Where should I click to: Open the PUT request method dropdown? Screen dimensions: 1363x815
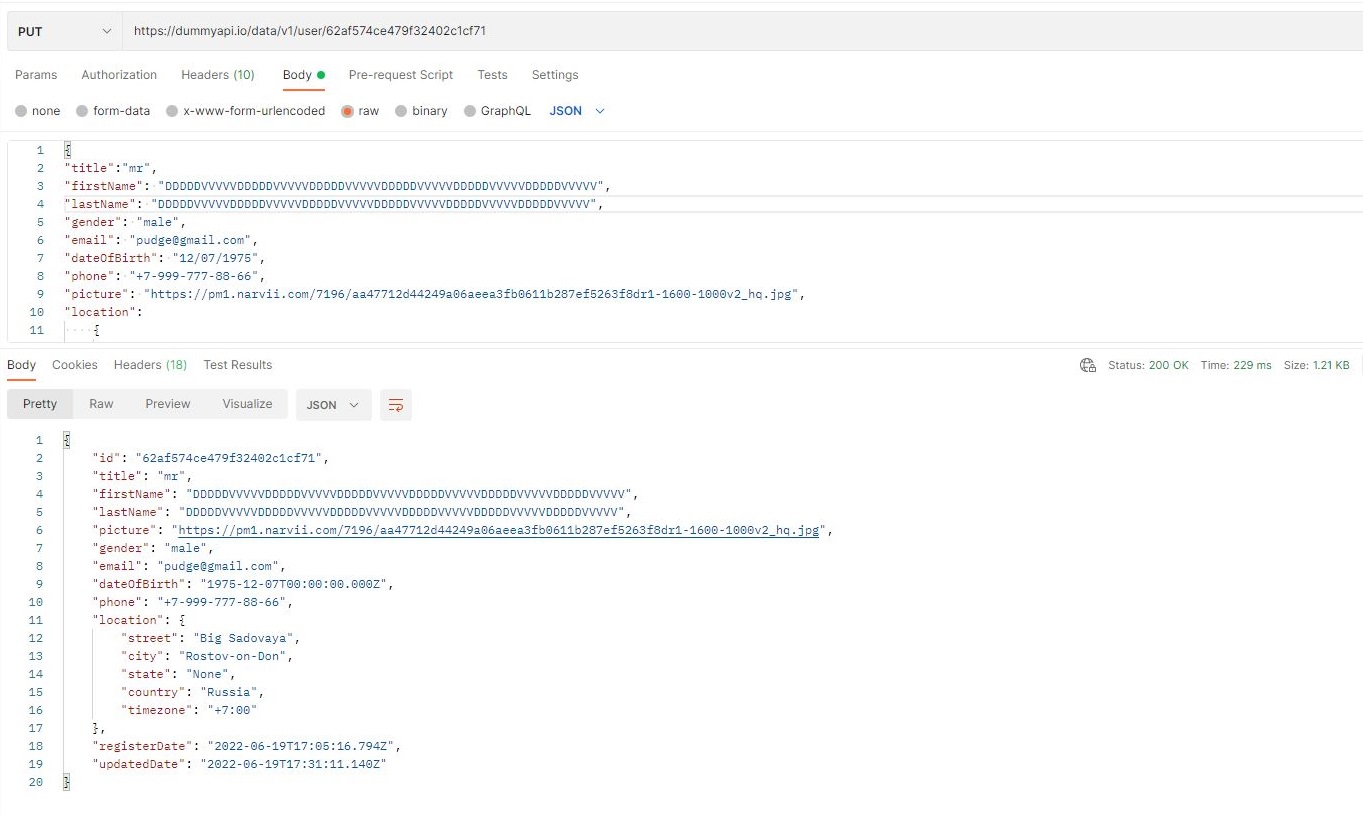[62, 30]
